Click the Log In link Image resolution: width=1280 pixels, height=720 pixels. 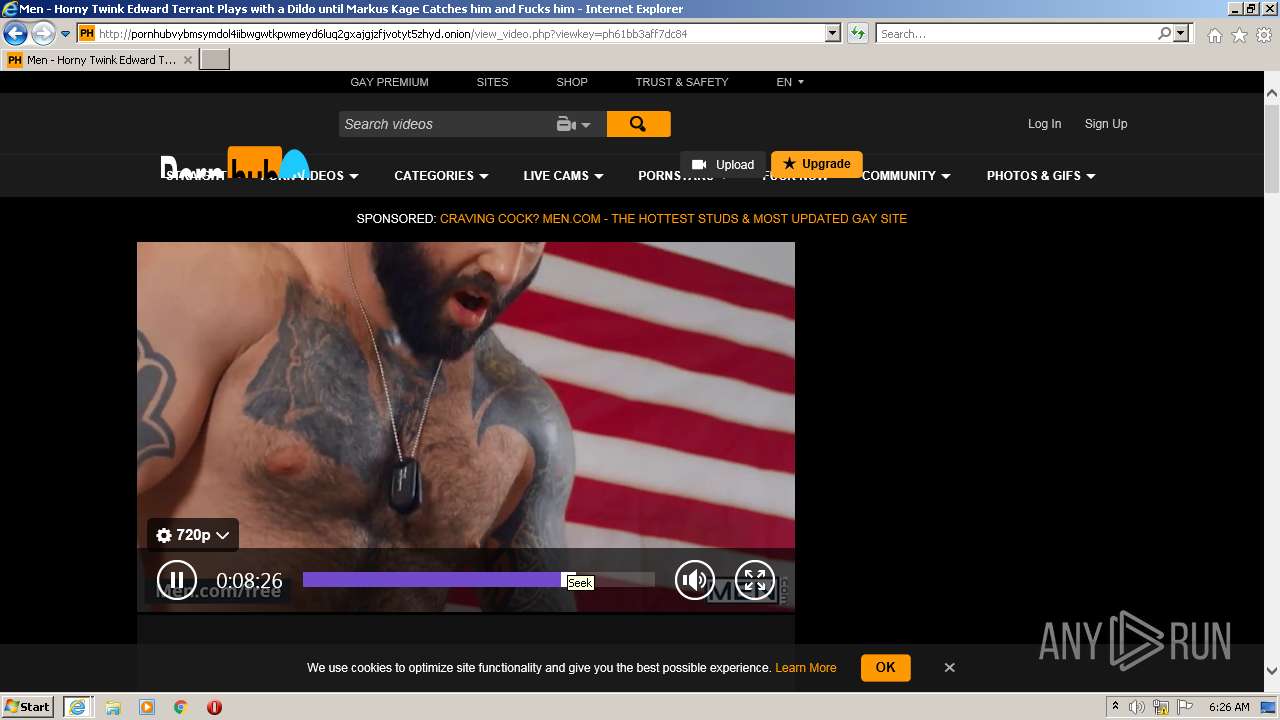point(1044,124)
